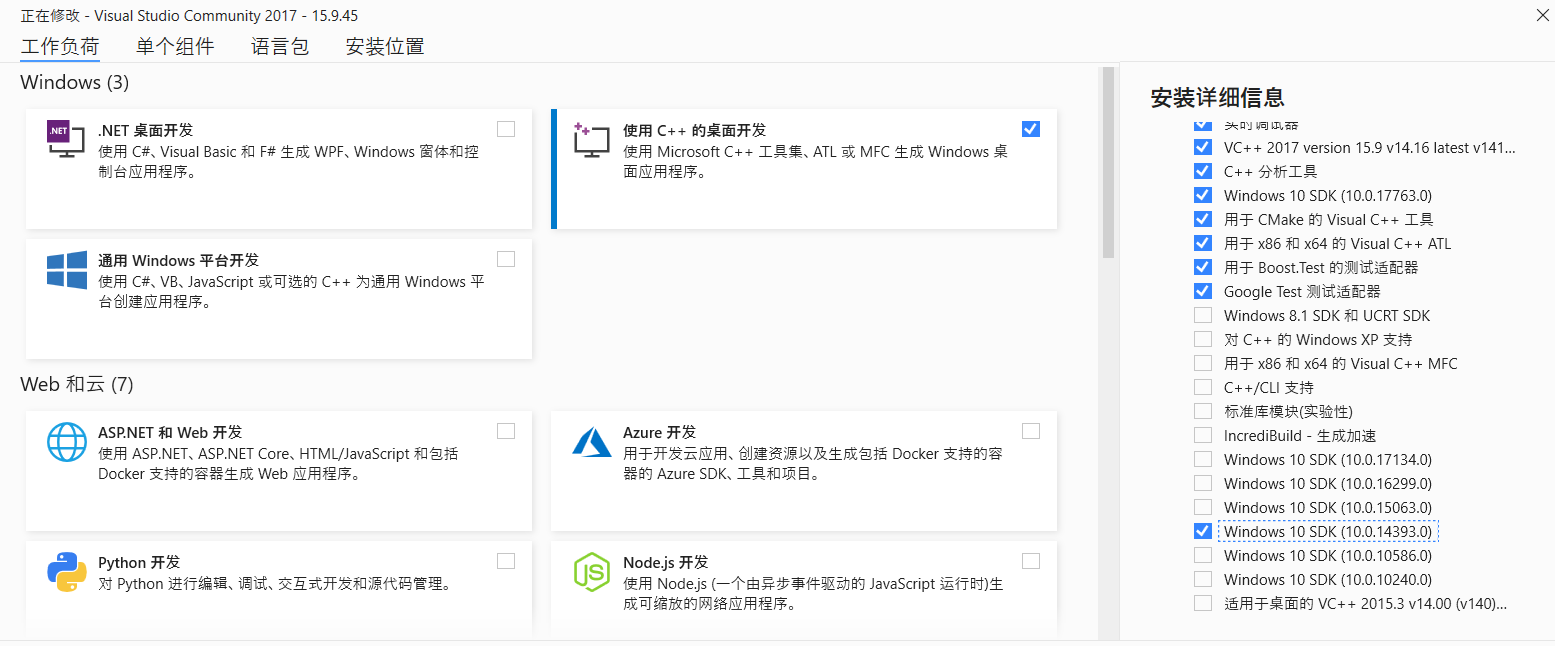Uncheck Windows 10 SDK (10.0.17763.0)
Image resolution: width=1555 pixels, height=646 pixels.
click(1203, 195)
